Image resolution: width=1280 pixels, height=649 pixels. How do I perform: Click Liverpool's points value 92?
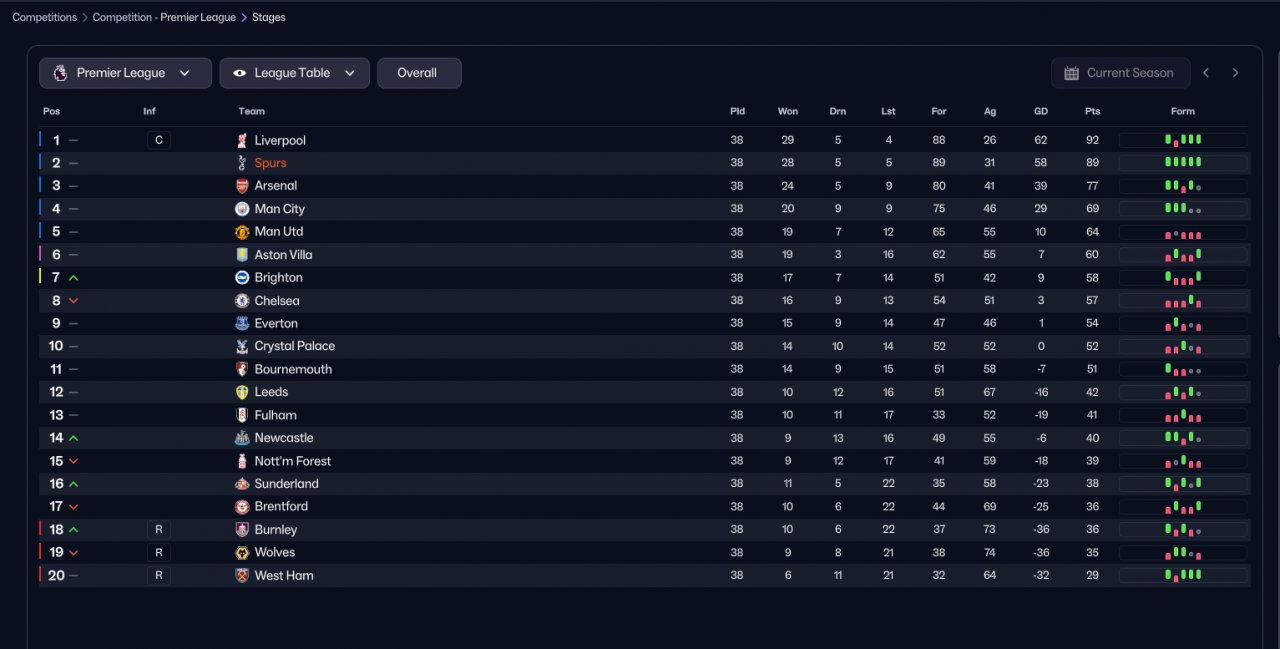tap(1092, 141)
